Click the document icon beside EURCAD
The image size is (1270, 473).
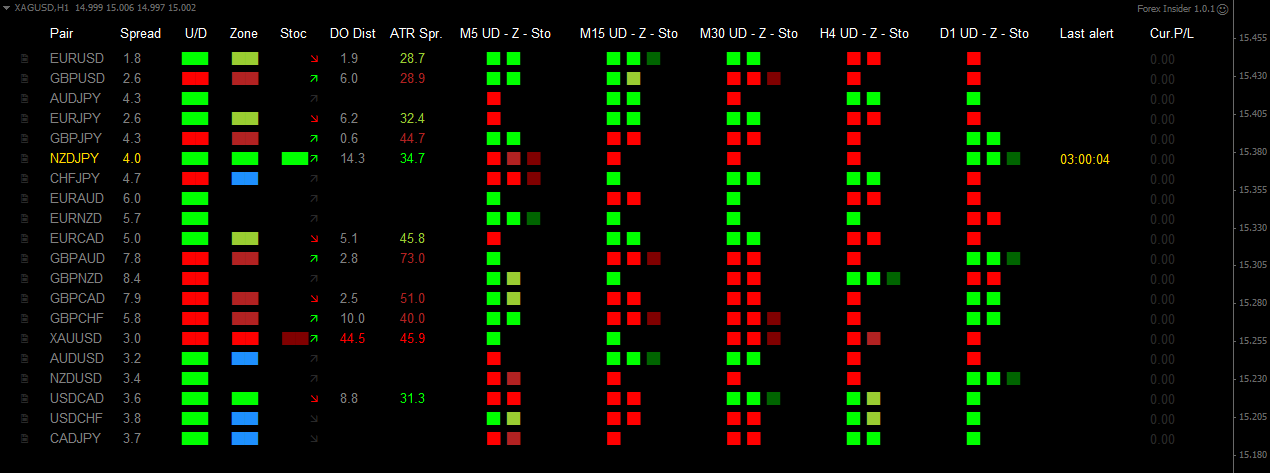coord(25,239)
